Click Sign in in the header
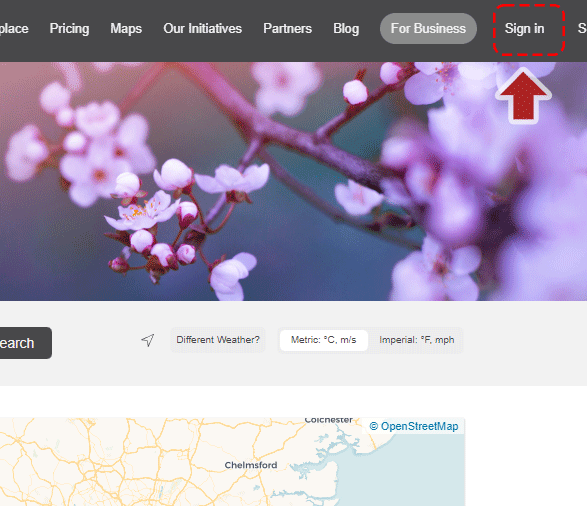 pyautogui.click(x=524, y=29)
